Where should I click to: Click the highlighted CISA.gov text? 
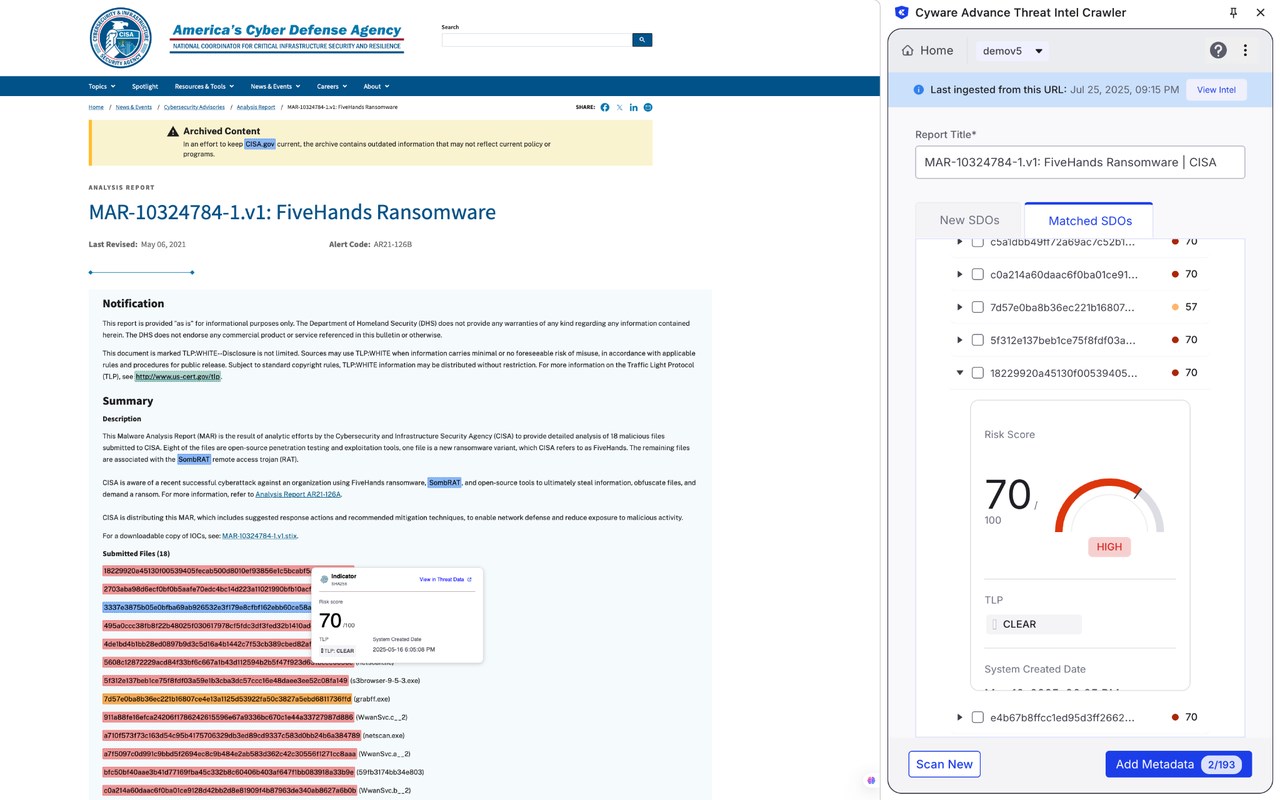click(x=260, y=144)
